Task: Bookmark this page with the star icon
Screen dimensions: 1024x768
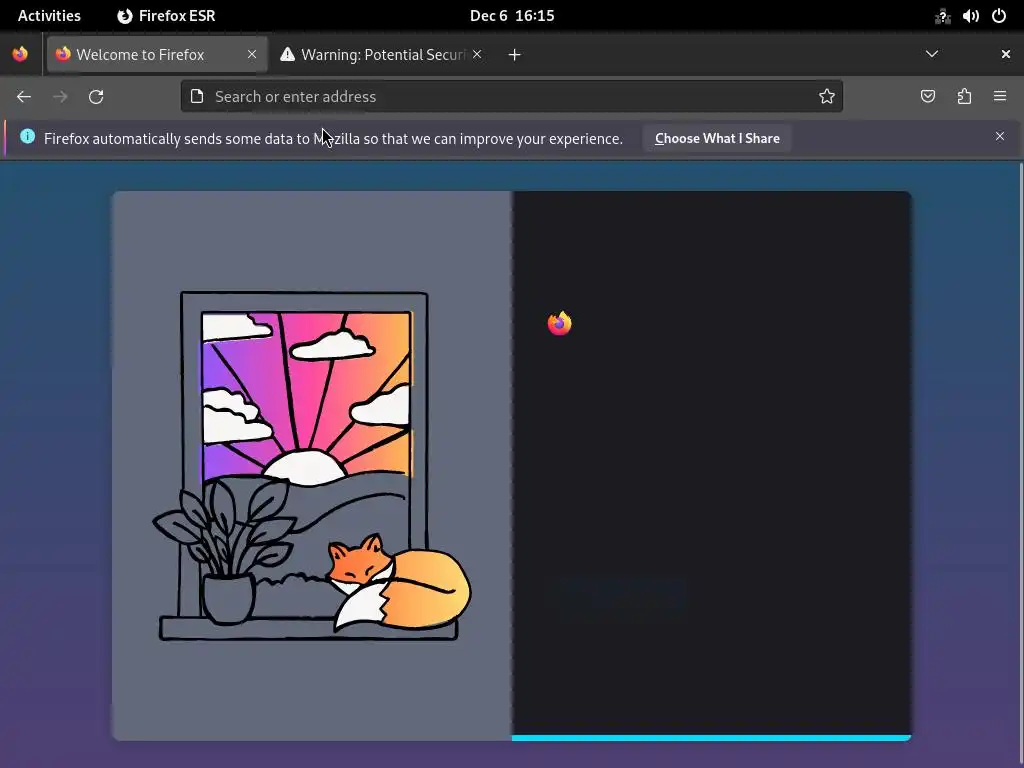Action: coord(827,97)
